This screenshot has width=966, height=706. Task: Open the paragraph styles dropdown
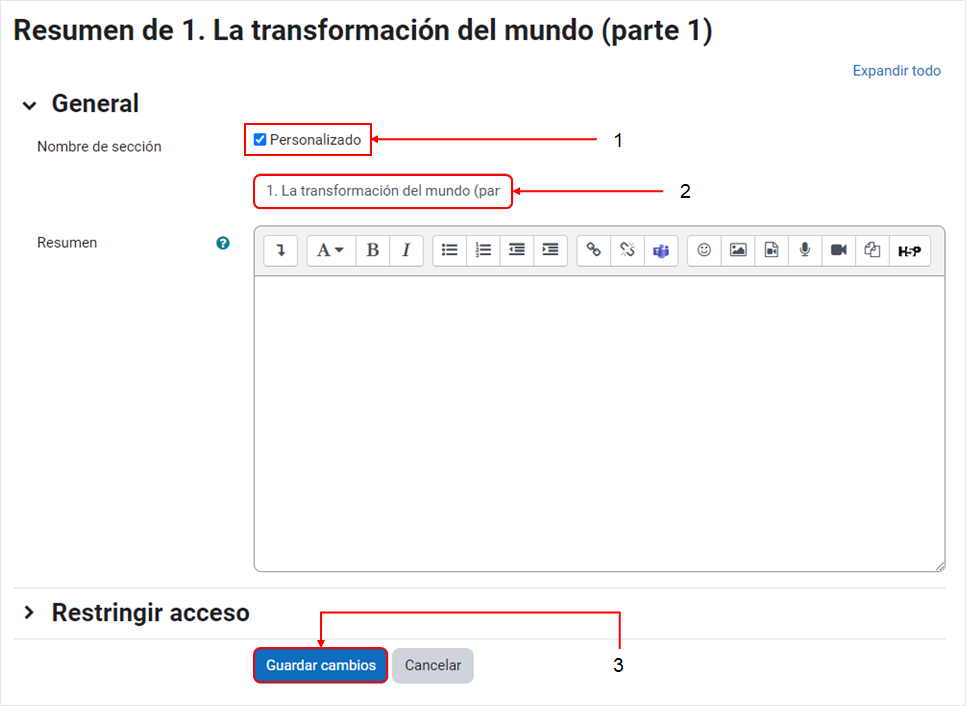pos(331,250)
